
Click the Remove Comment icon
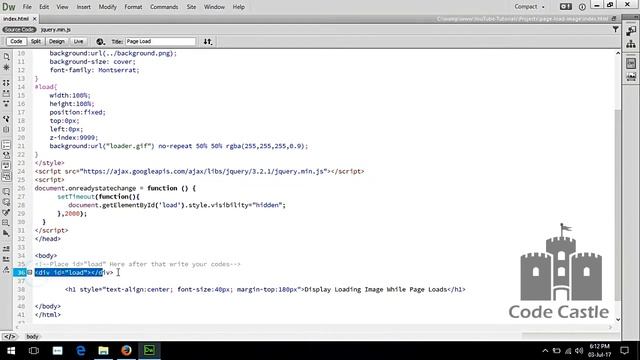click(6, 202)
